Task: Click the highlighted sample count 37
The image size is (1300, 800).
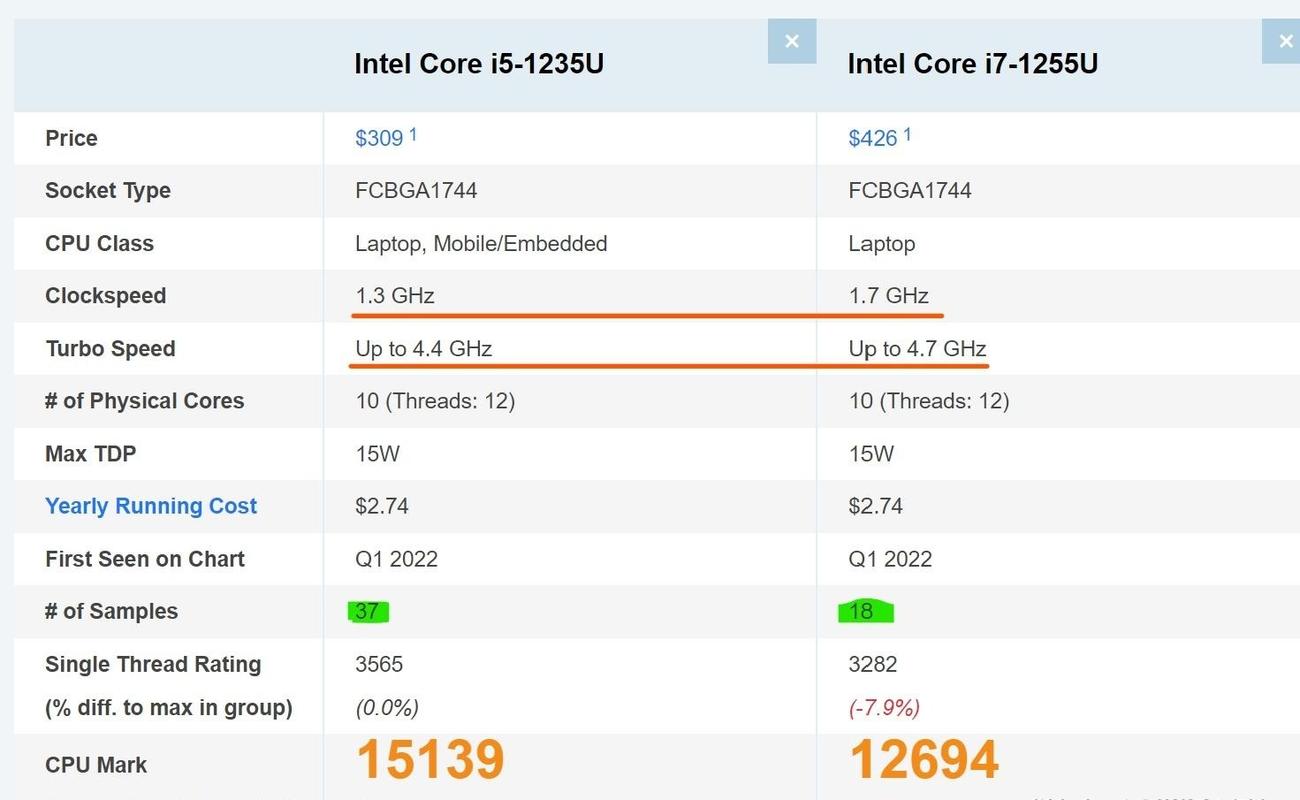Action: 368,611
